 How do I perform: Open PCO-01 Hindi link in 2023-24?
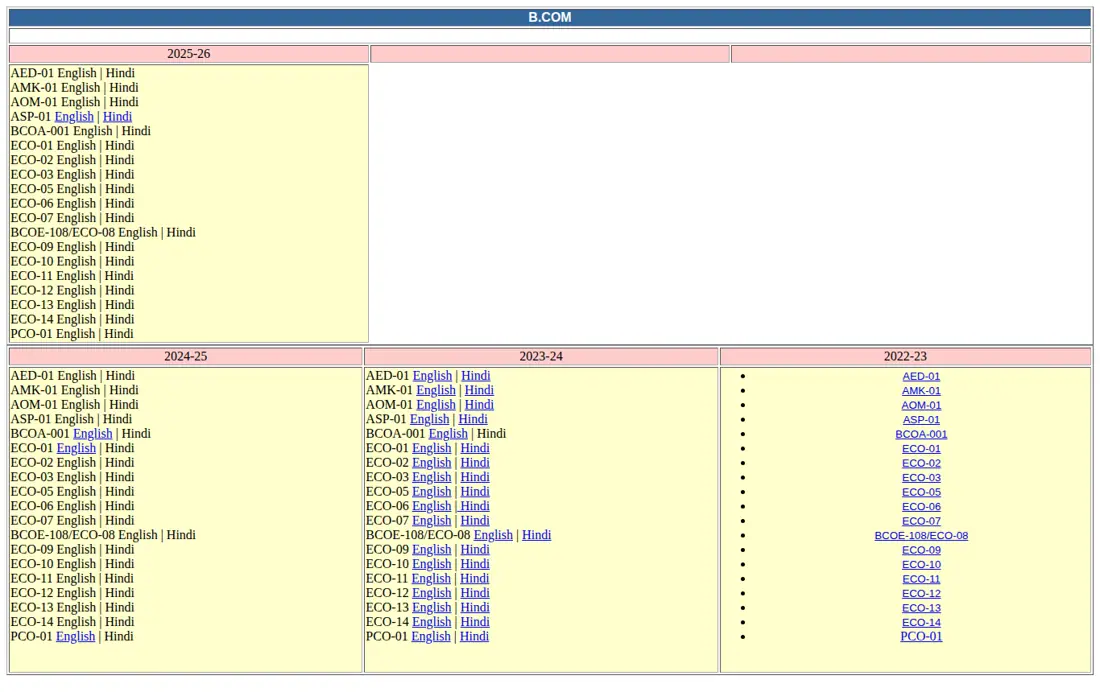[474, 637]
